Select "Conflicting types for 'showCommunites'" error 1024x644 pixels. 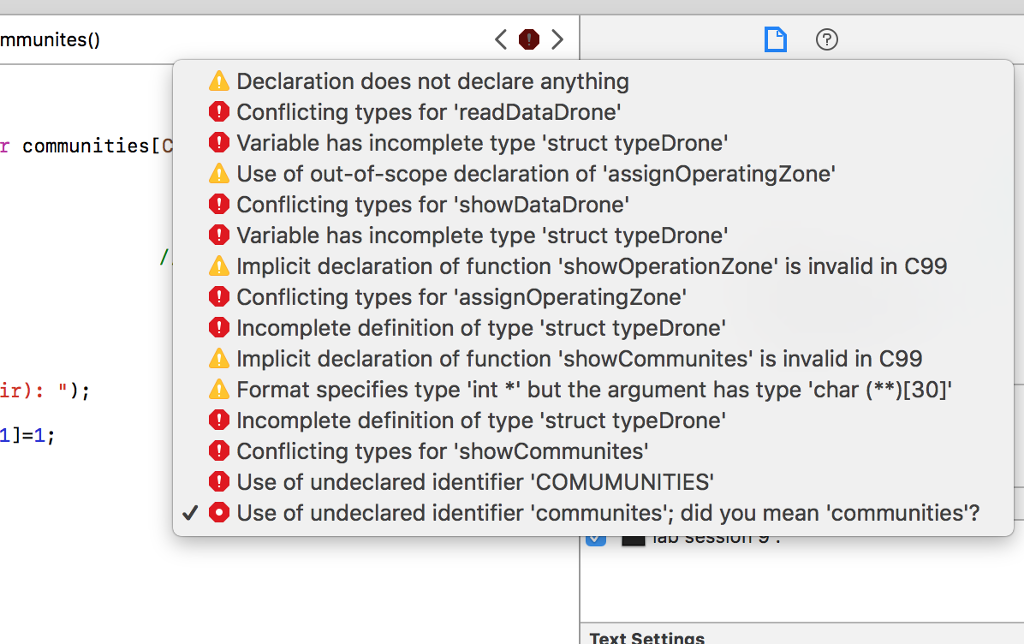tap(593, 451)
